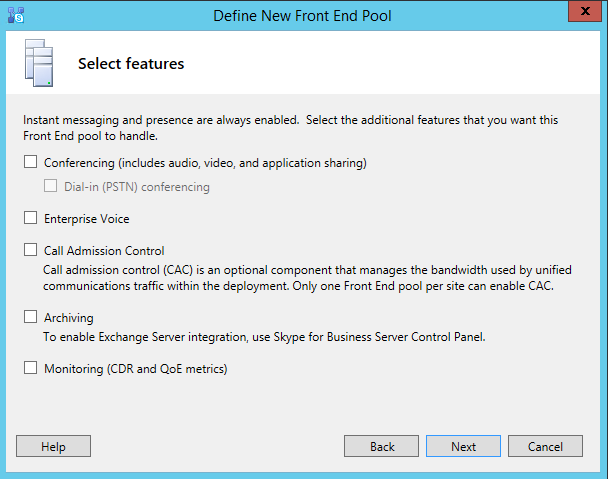Enable the Call Admission Control checkbox
This screenshot has width=608, height=479.
[30, 251]
